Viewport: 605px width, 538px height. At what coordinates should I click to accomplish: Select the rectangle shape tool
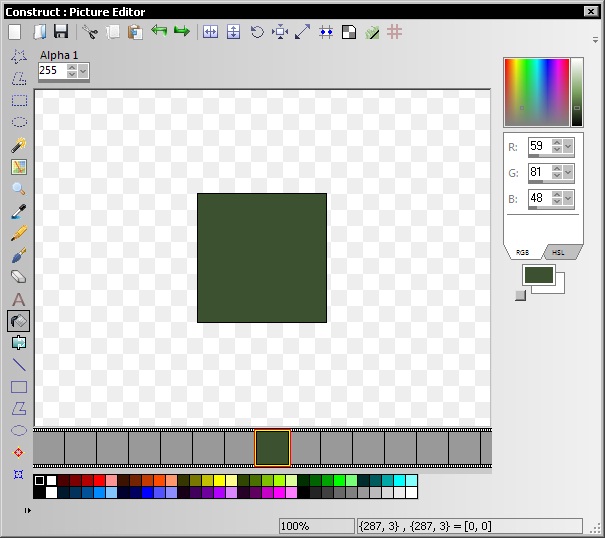click(x=19, y=387)
